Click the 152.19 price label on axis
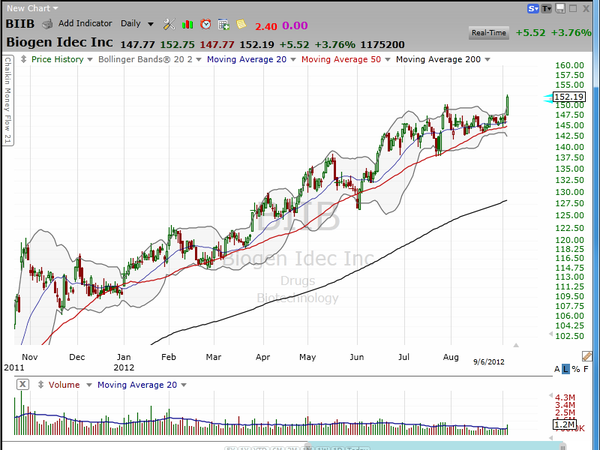Screen dimensions: 600x450 pos(569,97)
